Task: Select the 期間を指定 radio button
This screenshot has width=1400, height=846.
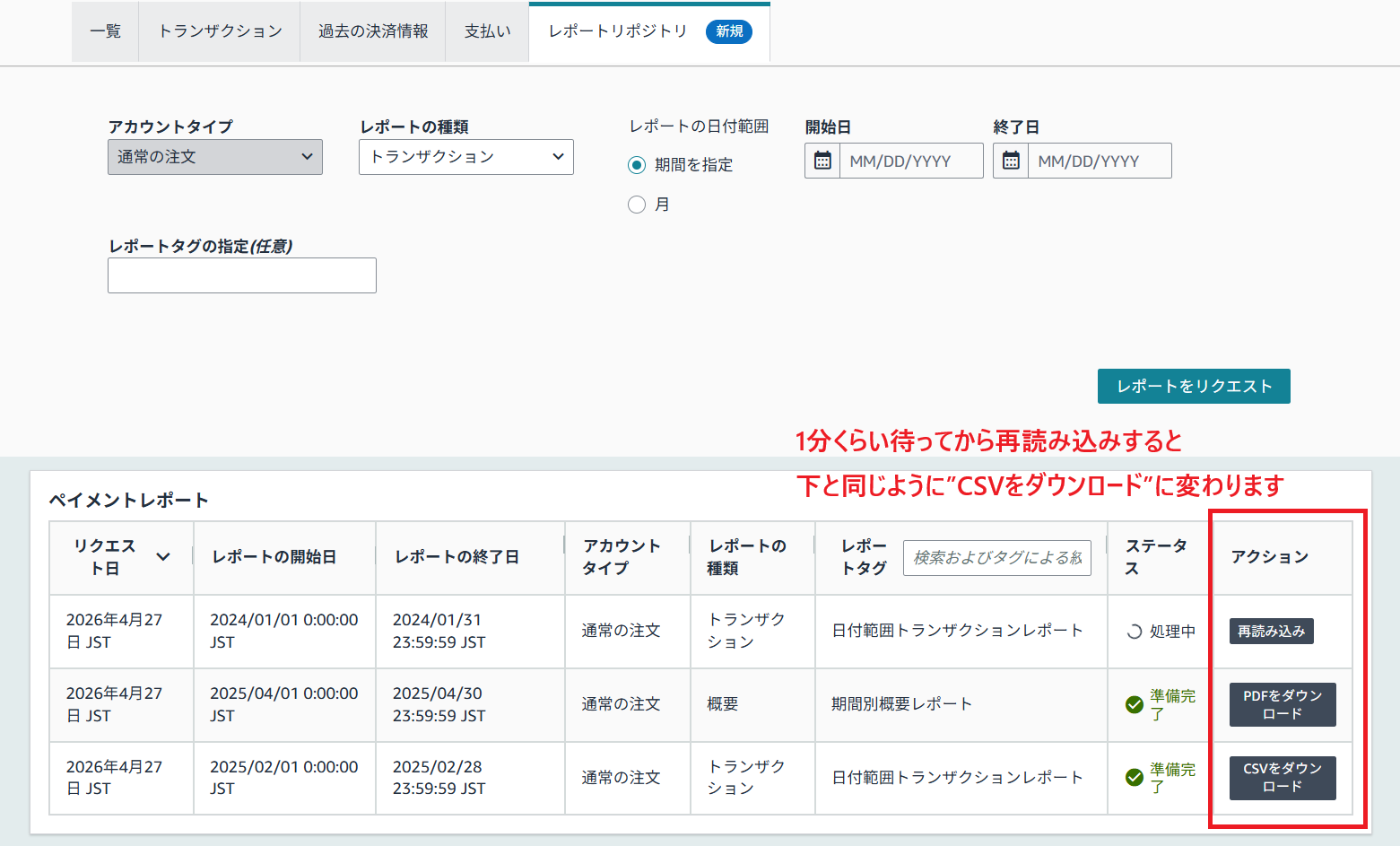Action: click(637, 164)
